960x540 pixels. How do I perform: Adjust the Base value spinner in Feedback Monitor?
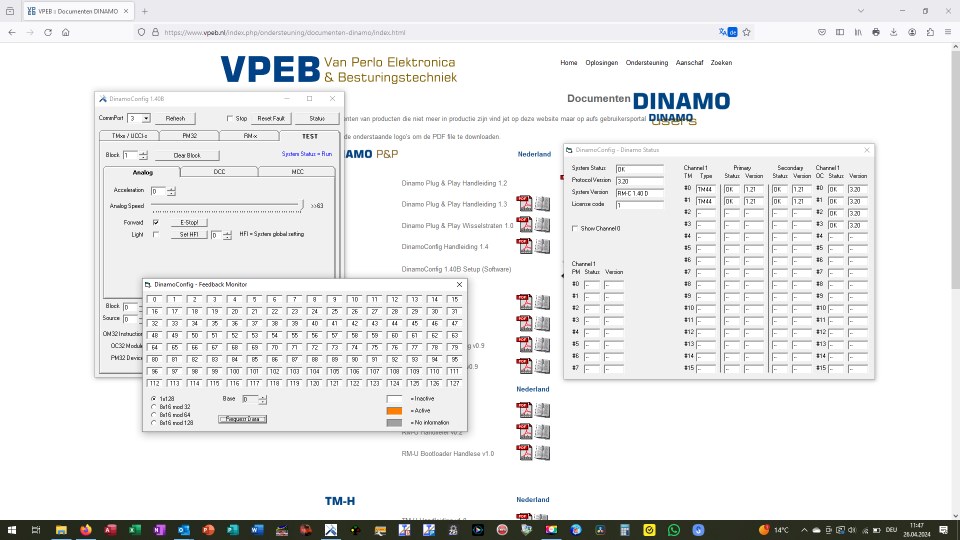263,399
